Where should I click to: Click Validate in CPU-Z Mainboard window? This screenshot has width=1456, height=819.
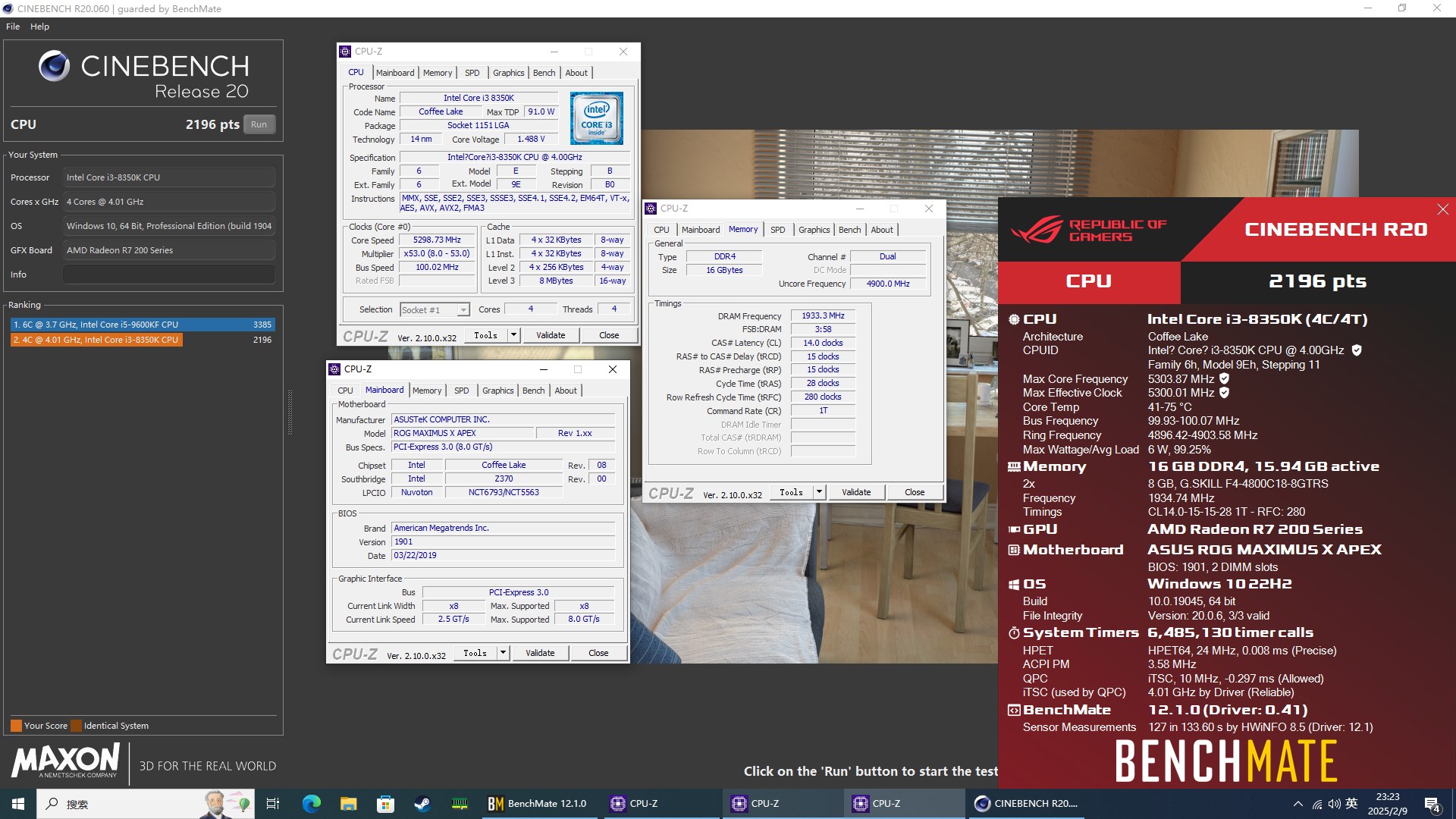click(x=540, y=653)
